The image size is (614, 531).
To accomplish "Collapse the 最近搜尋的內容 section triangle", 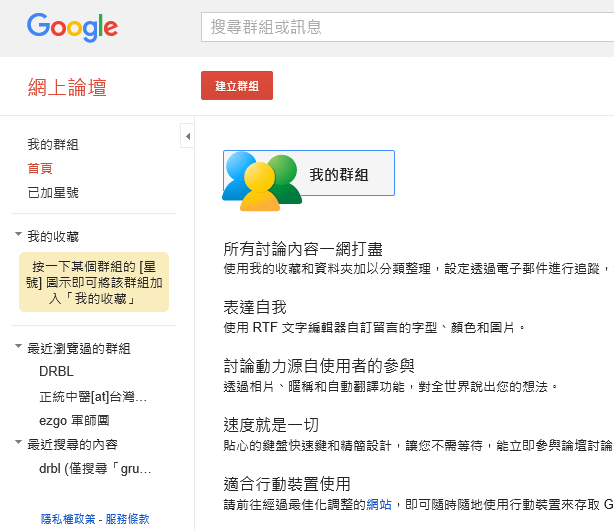I will point(18,442).
